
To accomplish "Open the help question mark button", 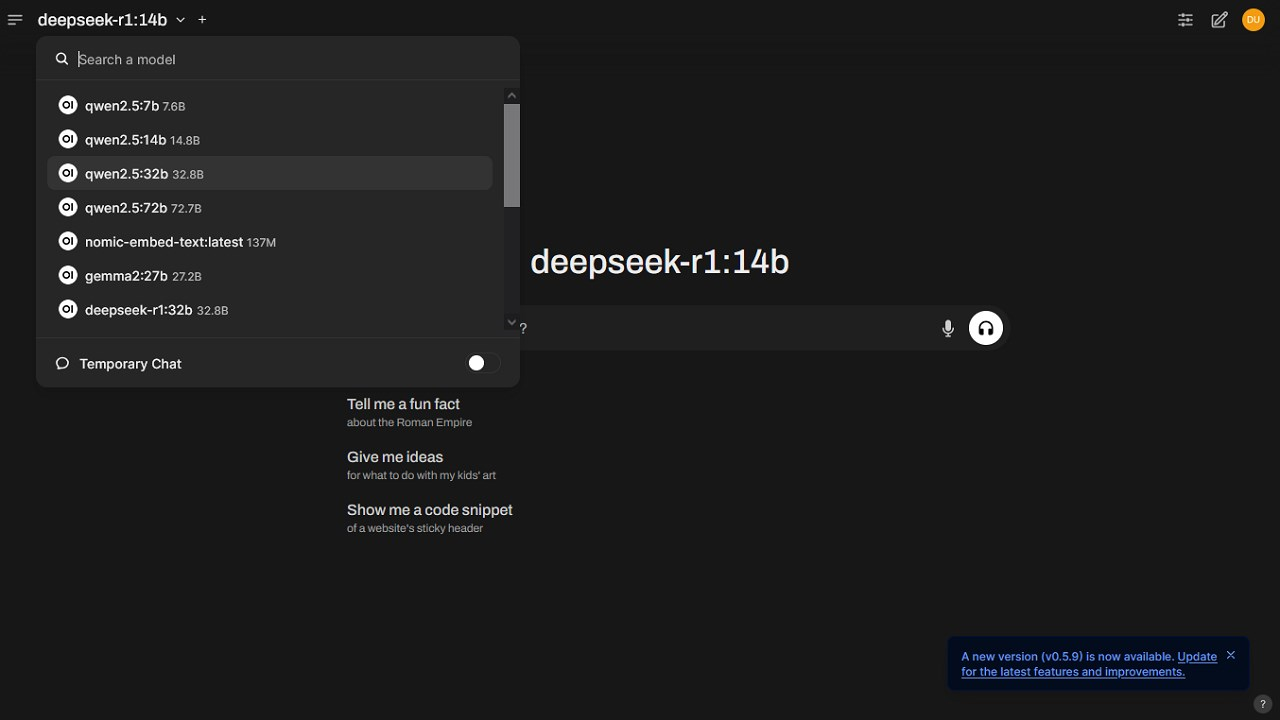I will click(x=1263, y=704).
